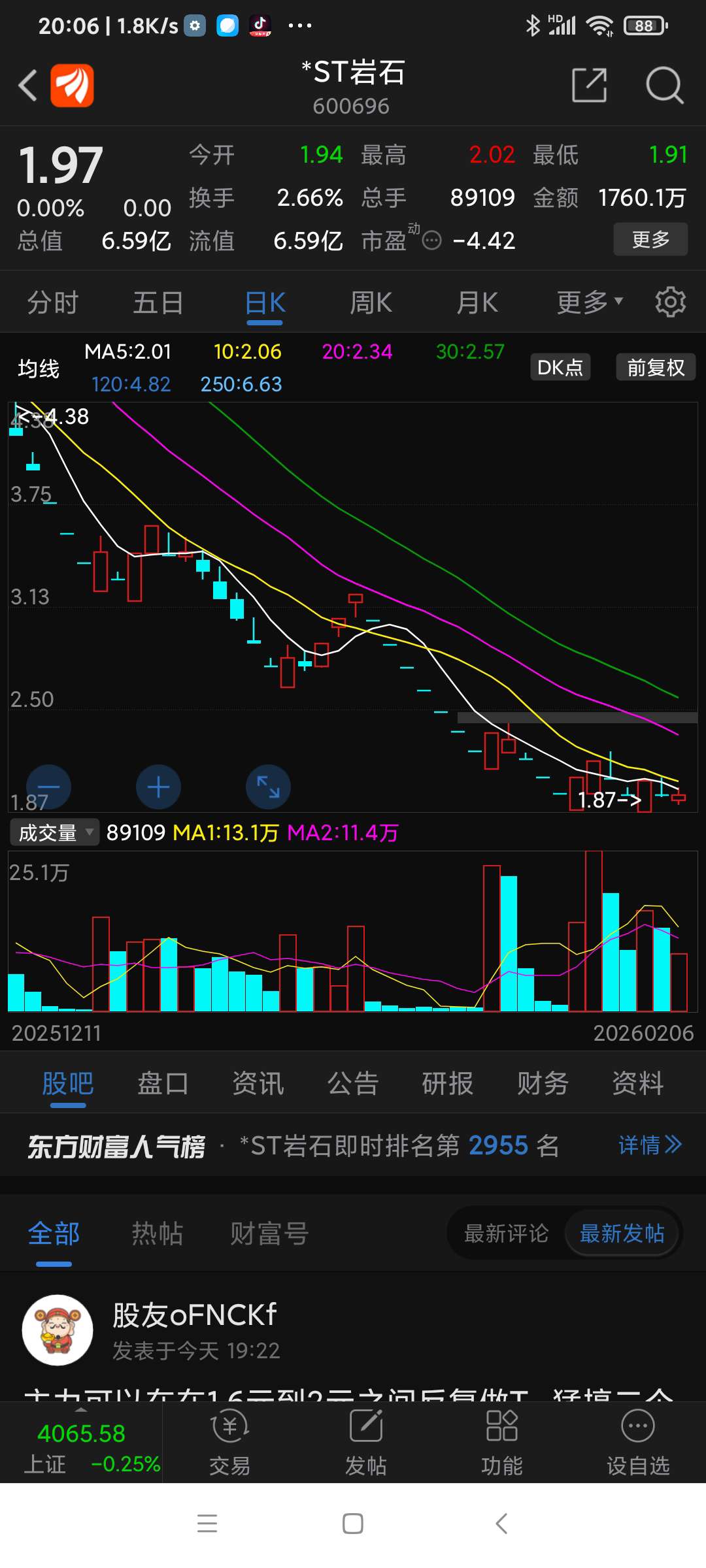Select the 五日 chart tab

point(158,302)
